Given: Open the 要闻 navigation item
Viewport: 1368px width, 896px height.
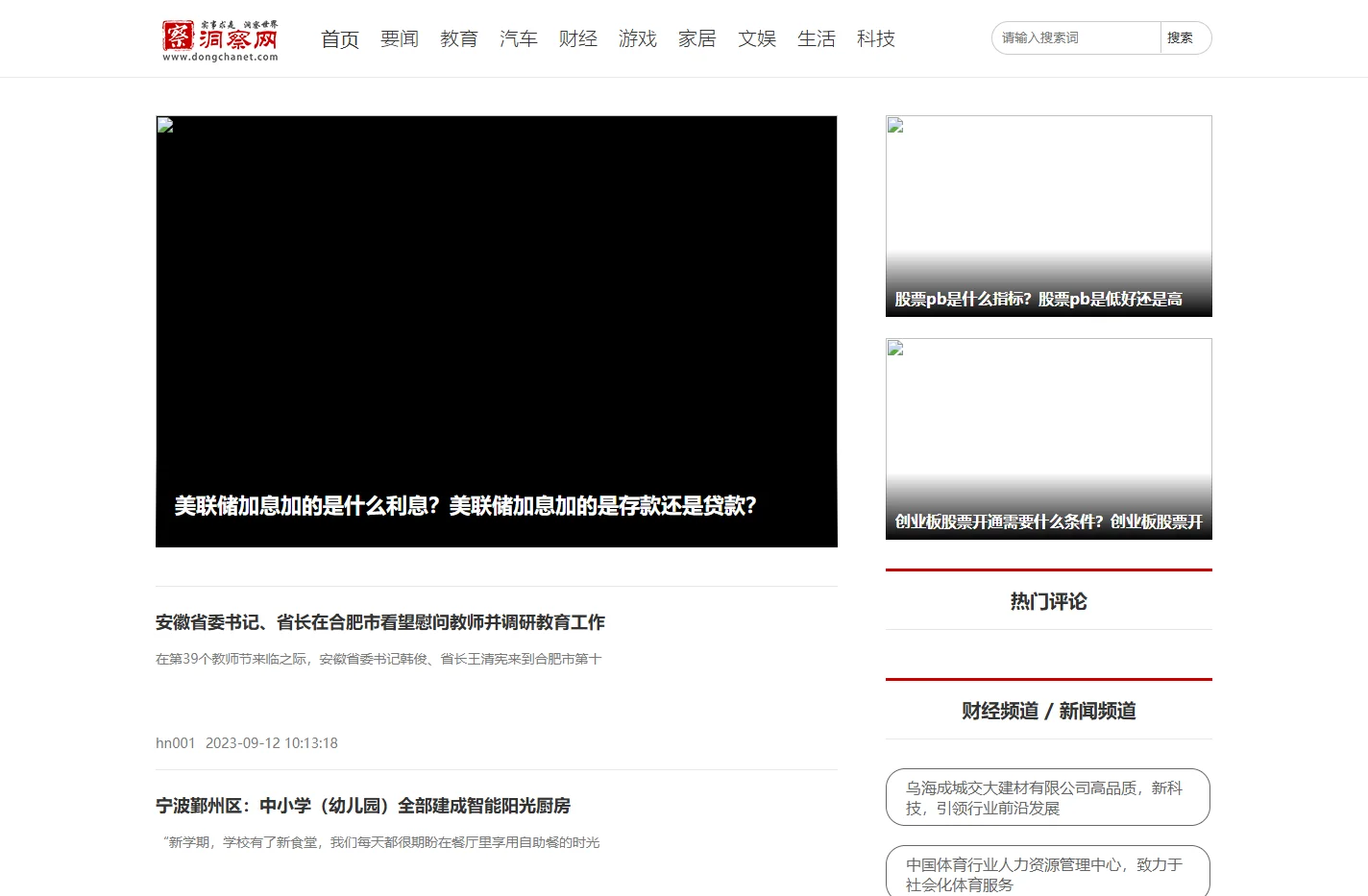Looking at the screenshot, I should point(400,39).
